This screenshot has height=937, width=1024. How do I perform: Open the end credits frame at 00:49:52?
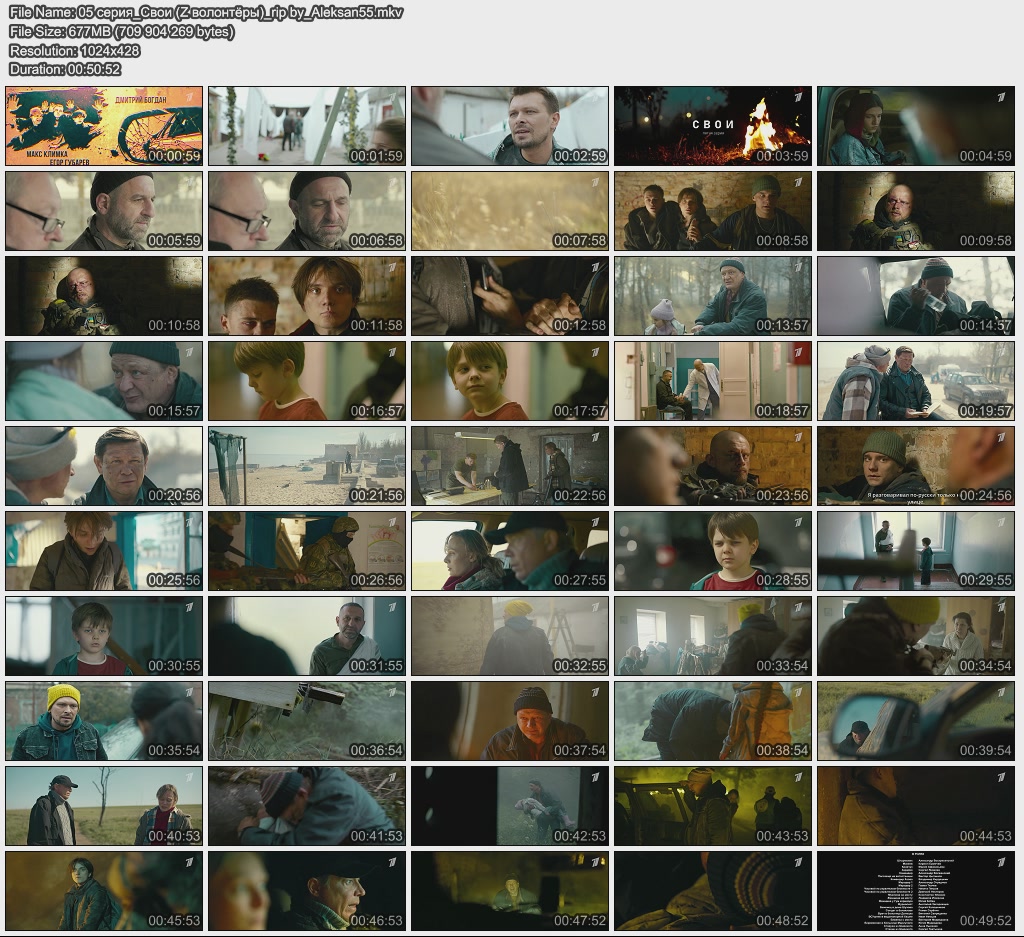click(x=915, y=891)
